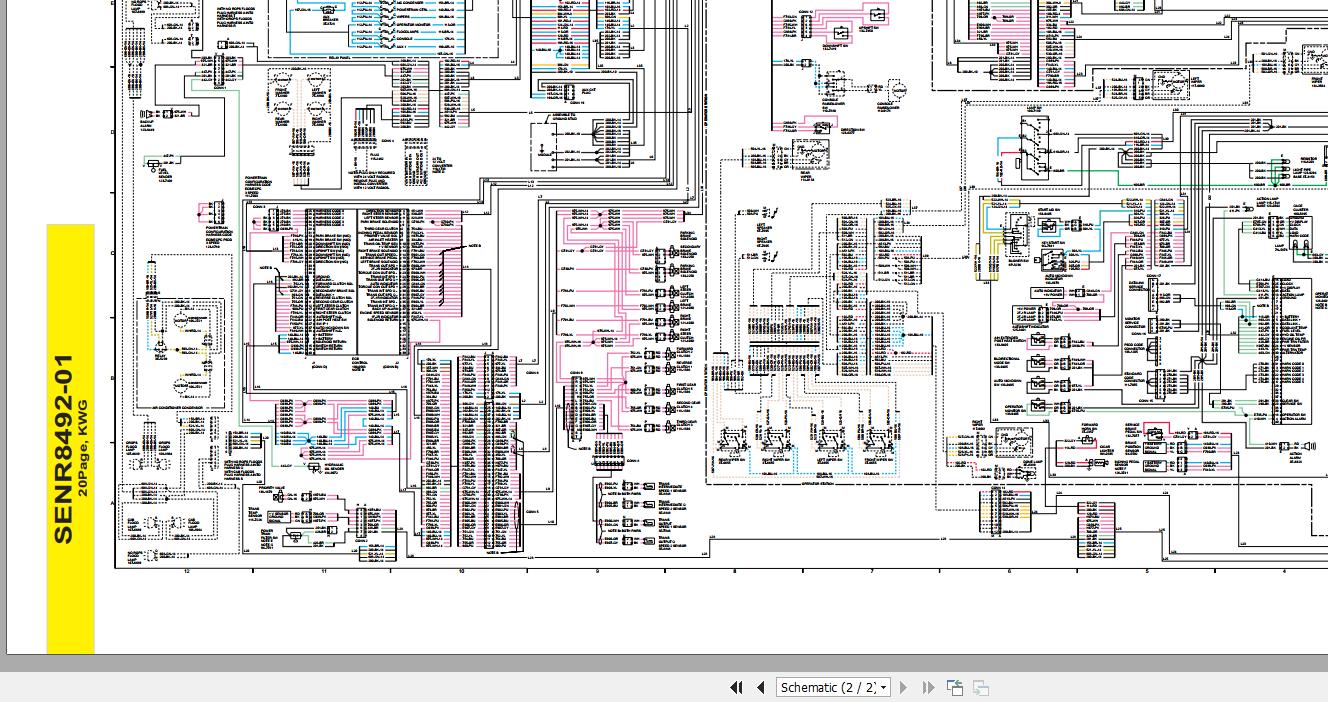1328x702 pixels.
Task: Click the greyed-out go to next view icon
Action: (981, 687)
